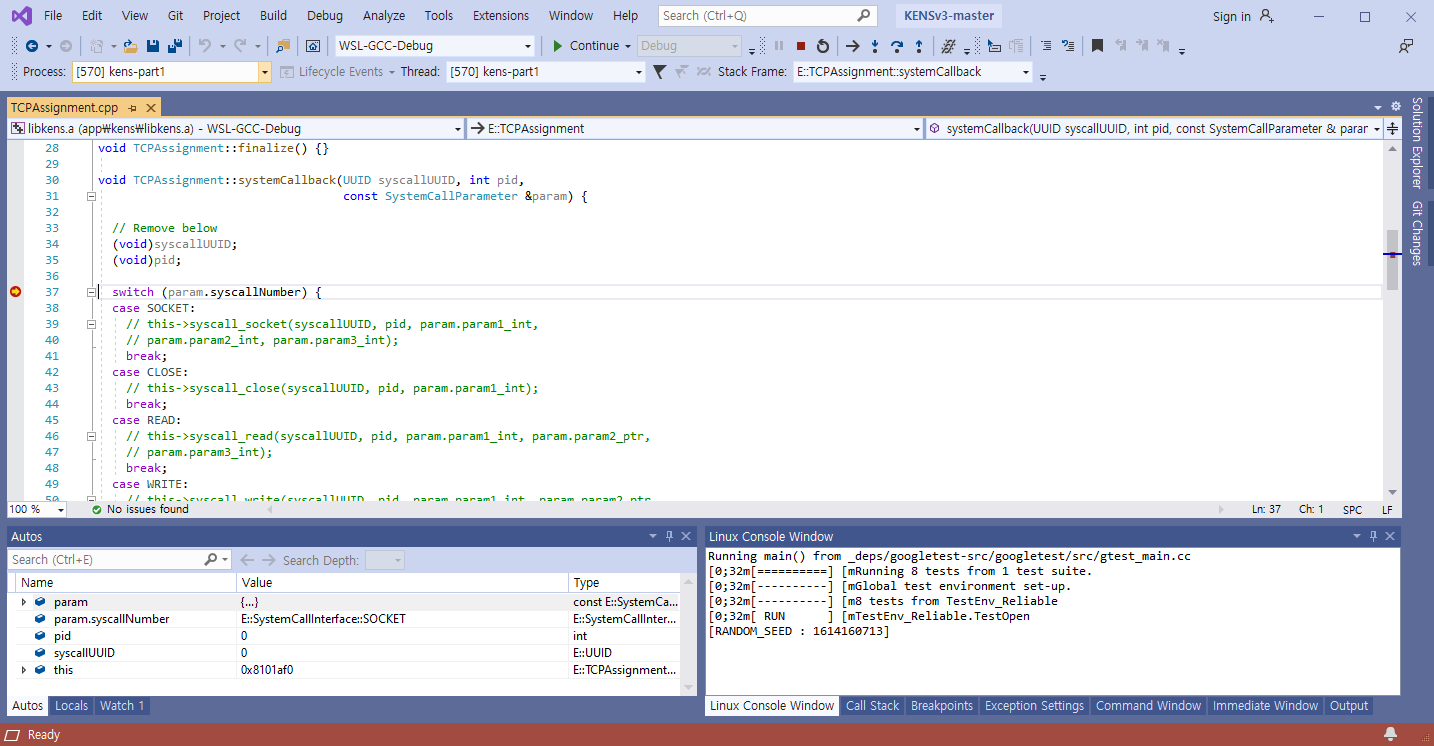Click the Show Threads in Source icon
Screen dimensions: 1434x746
tap(948, 46)
